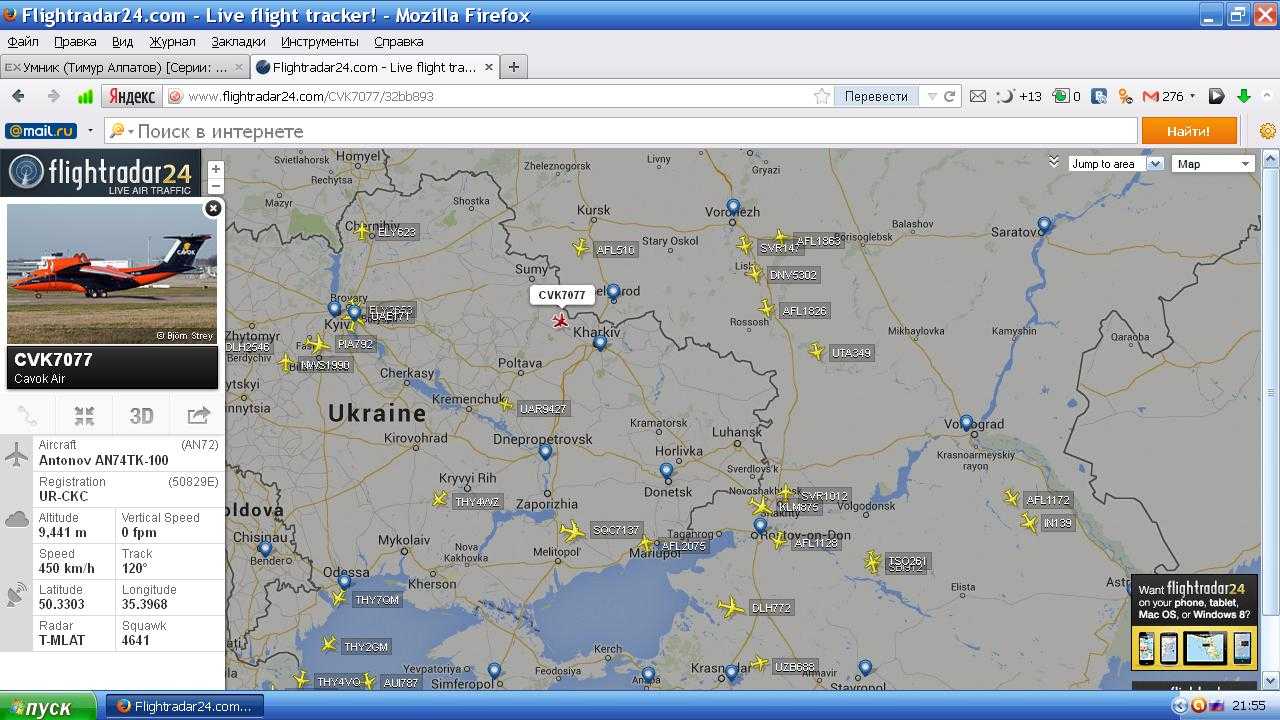Expand the search engine selector dropdown
The width and height of the screenshot is (1280, 720).
(x=123, y=131)
